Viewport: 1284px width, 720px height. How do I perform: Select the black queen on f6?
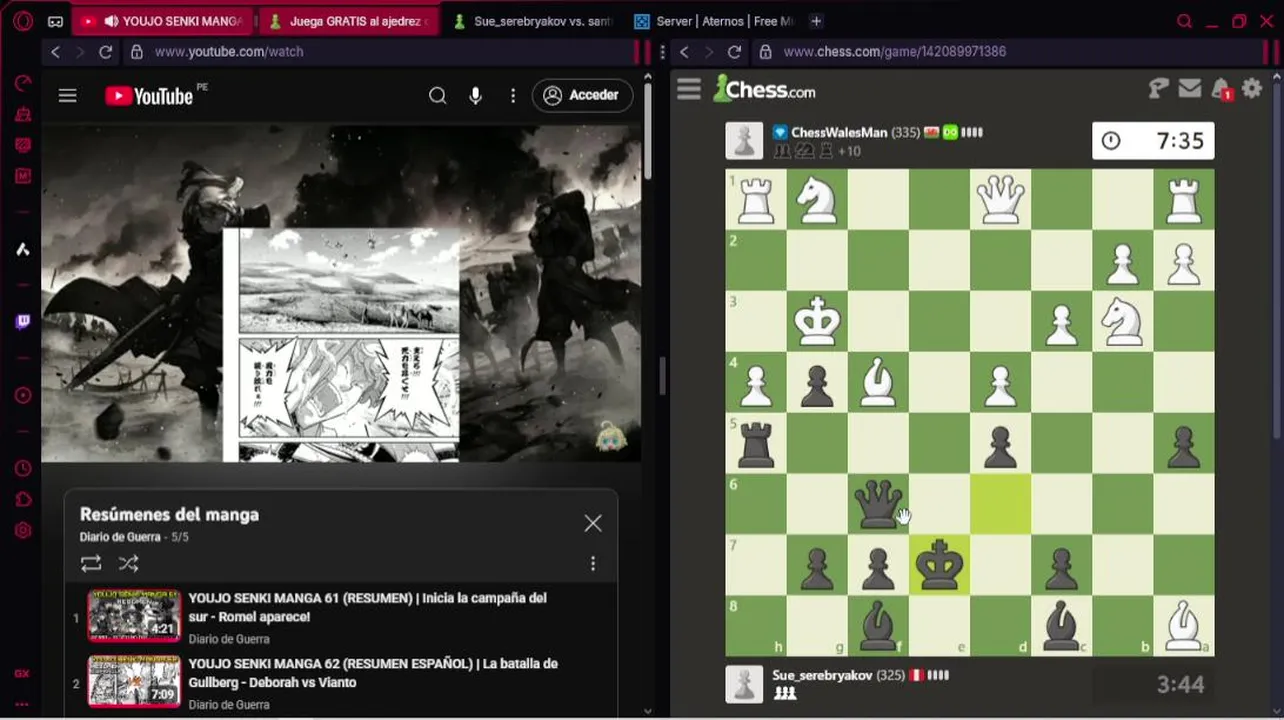(878, 504)
